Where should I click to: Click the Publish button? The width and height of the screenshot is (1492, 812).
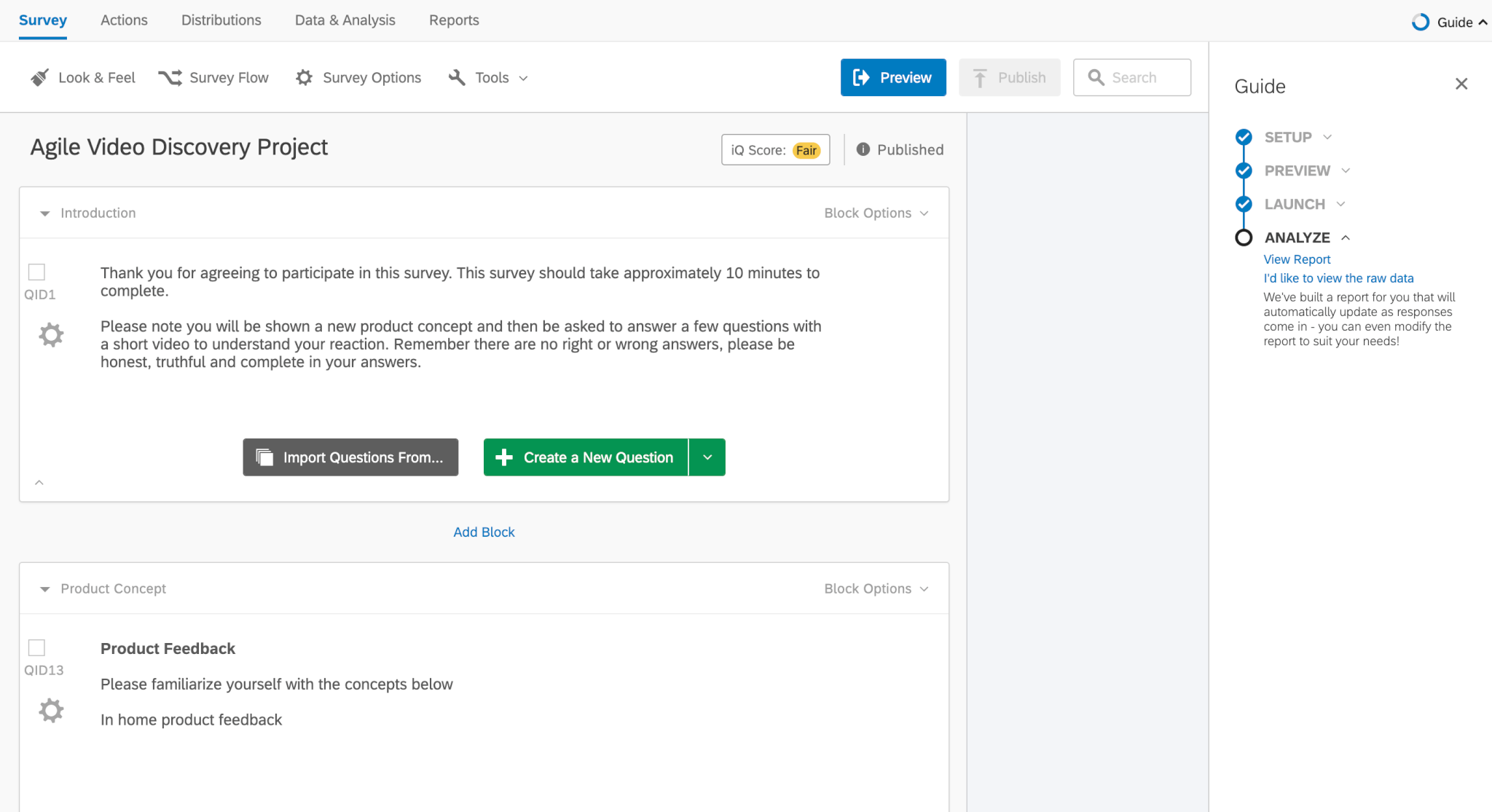pos(1009,77)
